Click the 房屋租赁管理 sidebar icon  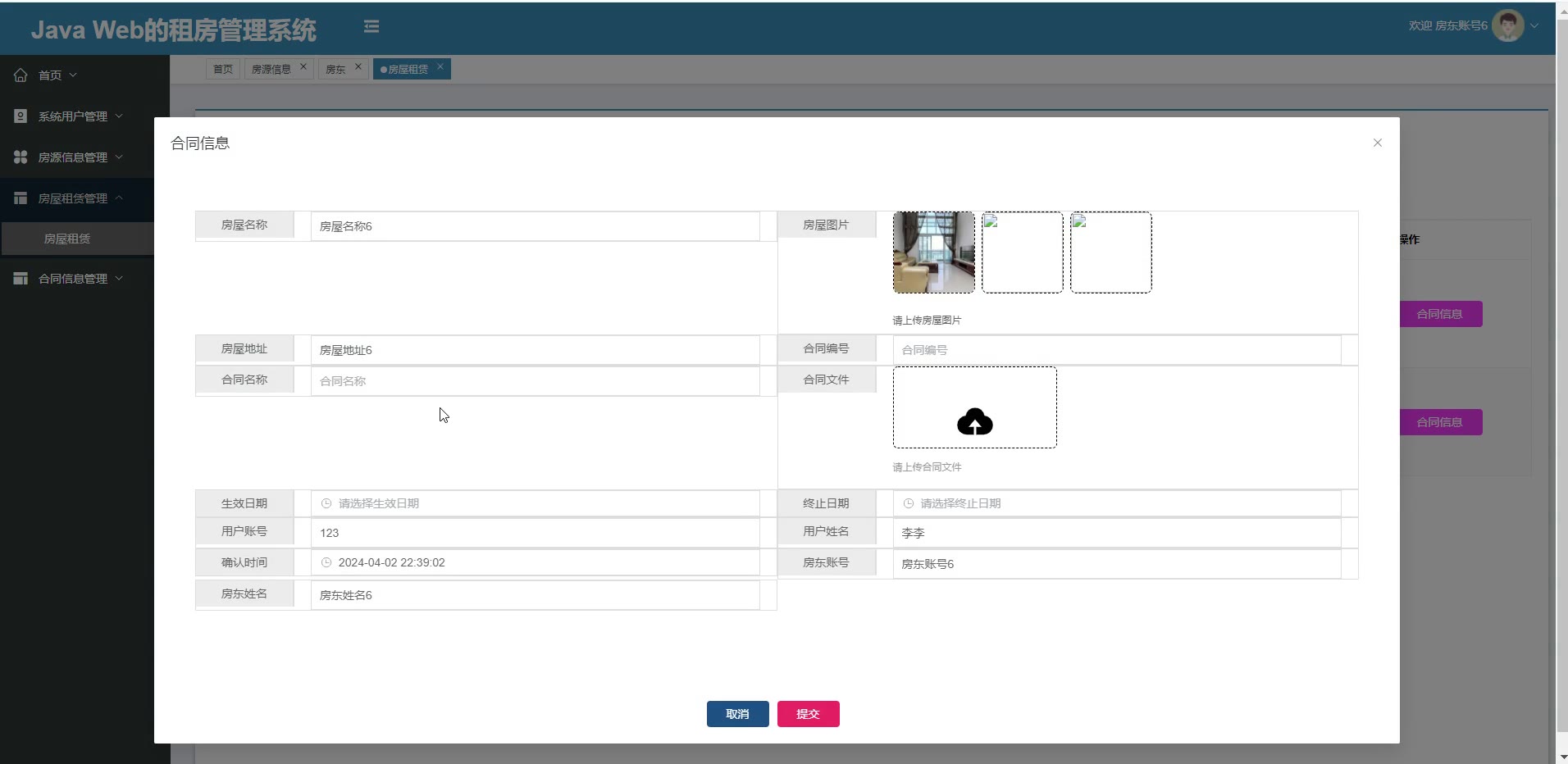click(21, 198)
